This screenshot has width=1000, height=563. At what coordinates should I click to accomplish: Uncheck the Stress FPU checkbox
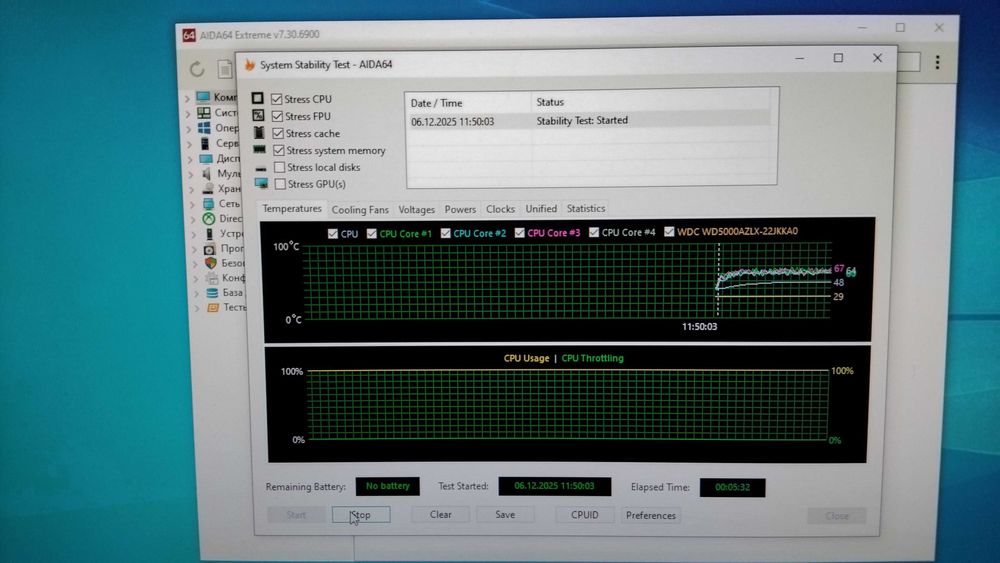click(x=277, y=116)
